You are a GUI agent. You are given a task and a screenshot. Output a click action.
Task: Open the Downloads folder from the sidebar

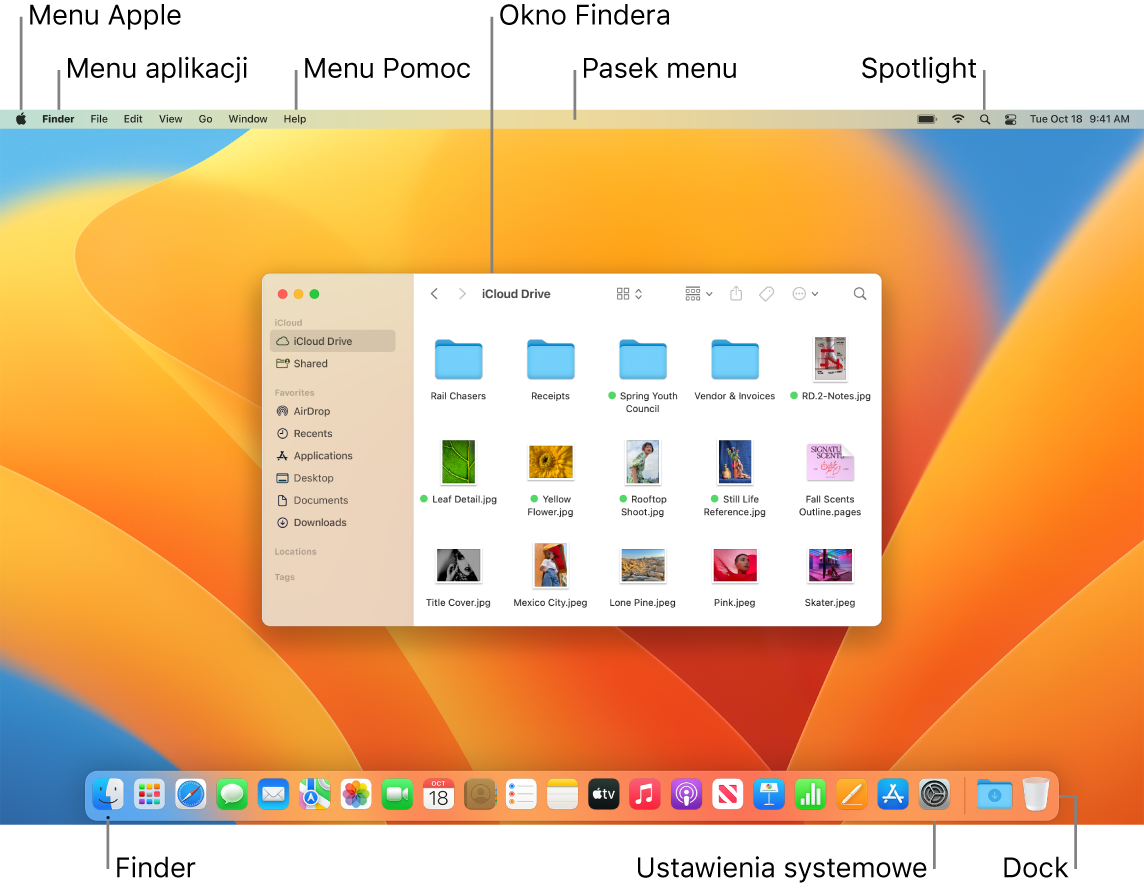(x=318, y=522)
